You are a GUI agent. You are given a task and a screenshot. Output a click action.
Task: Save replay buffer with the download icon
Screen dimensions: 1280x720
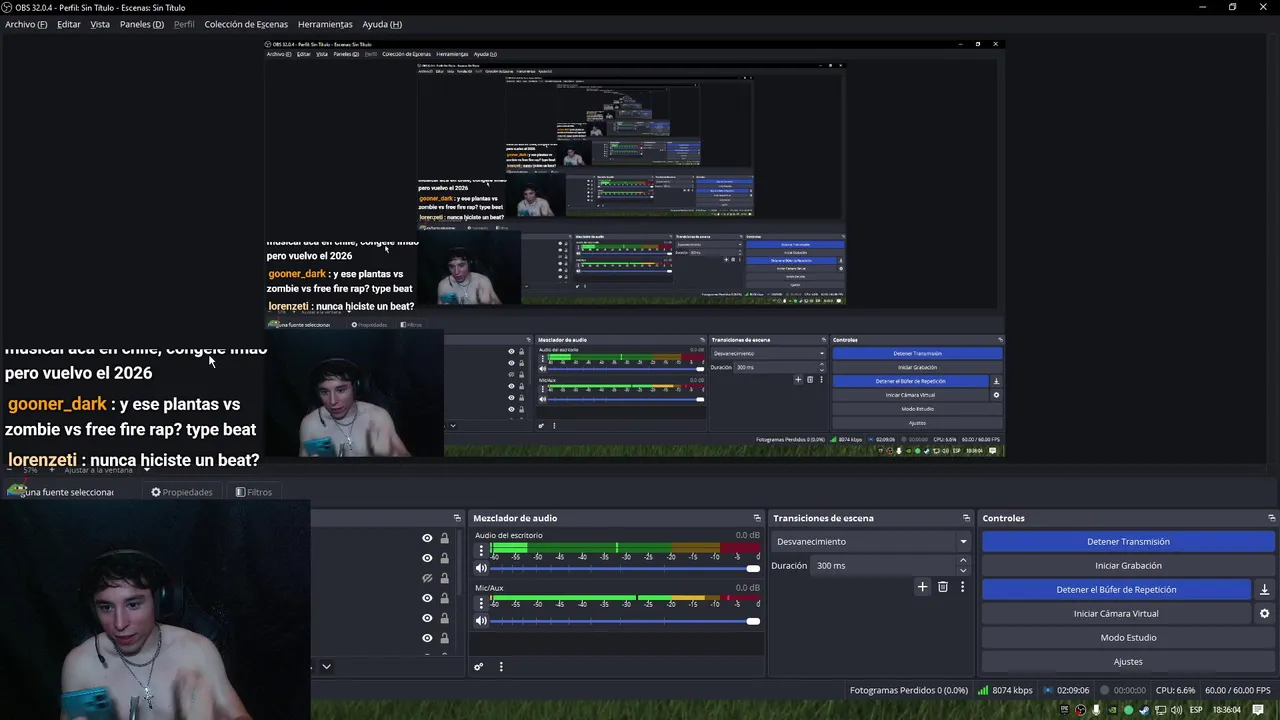click(x=1264, y=589)
